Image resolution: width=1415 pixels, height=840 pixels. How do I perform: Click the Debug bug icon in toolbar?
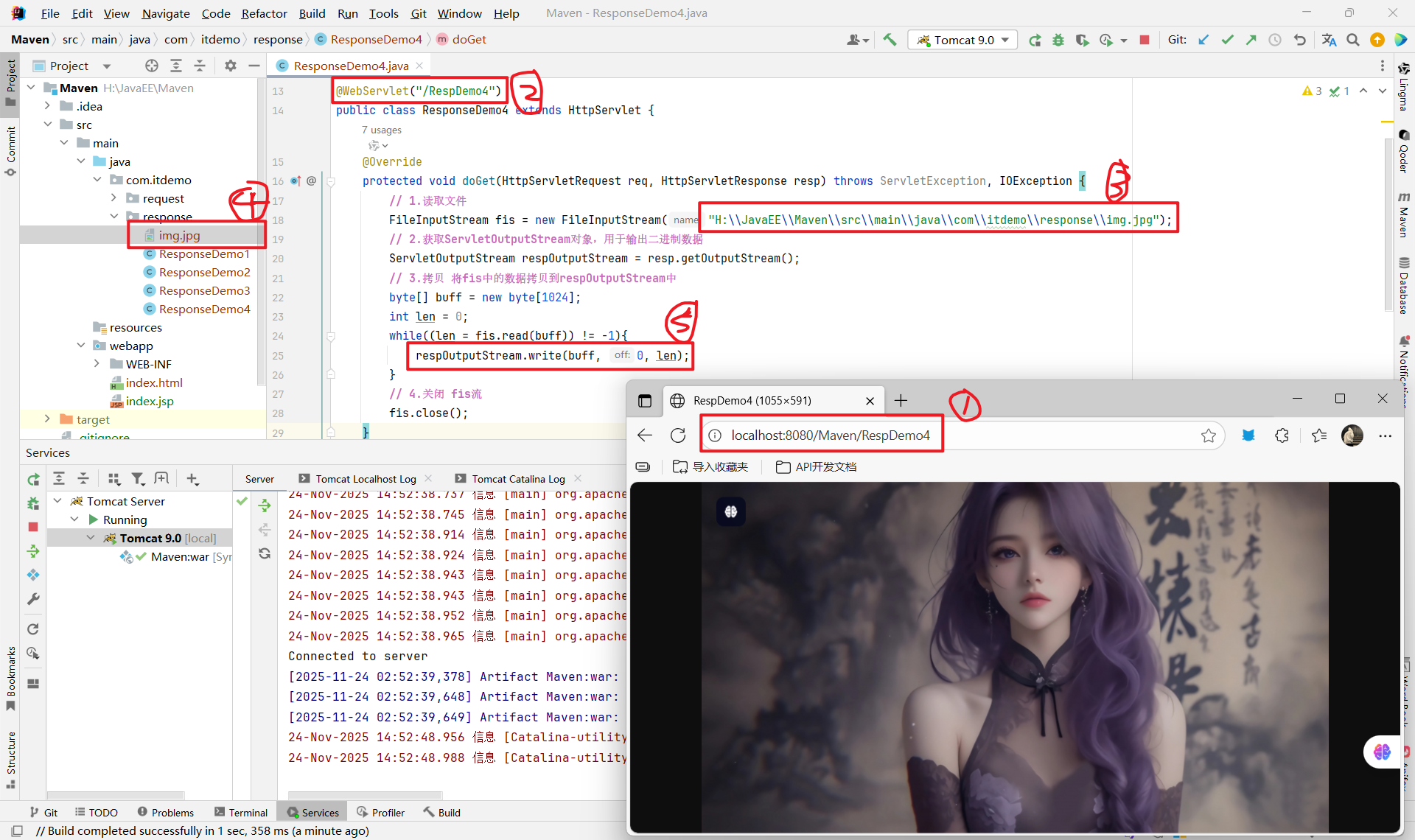(1058, 40)
